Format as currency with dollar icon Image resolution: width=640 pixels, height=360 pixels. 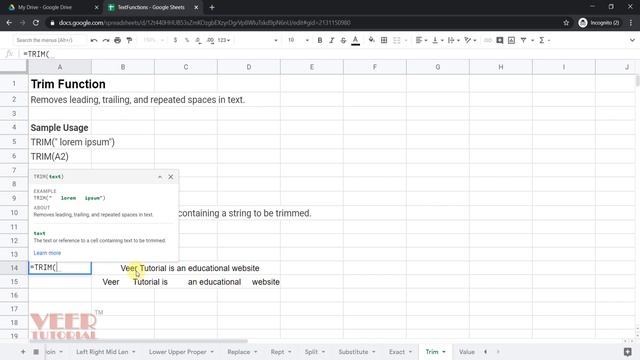(x=175, y=40)
